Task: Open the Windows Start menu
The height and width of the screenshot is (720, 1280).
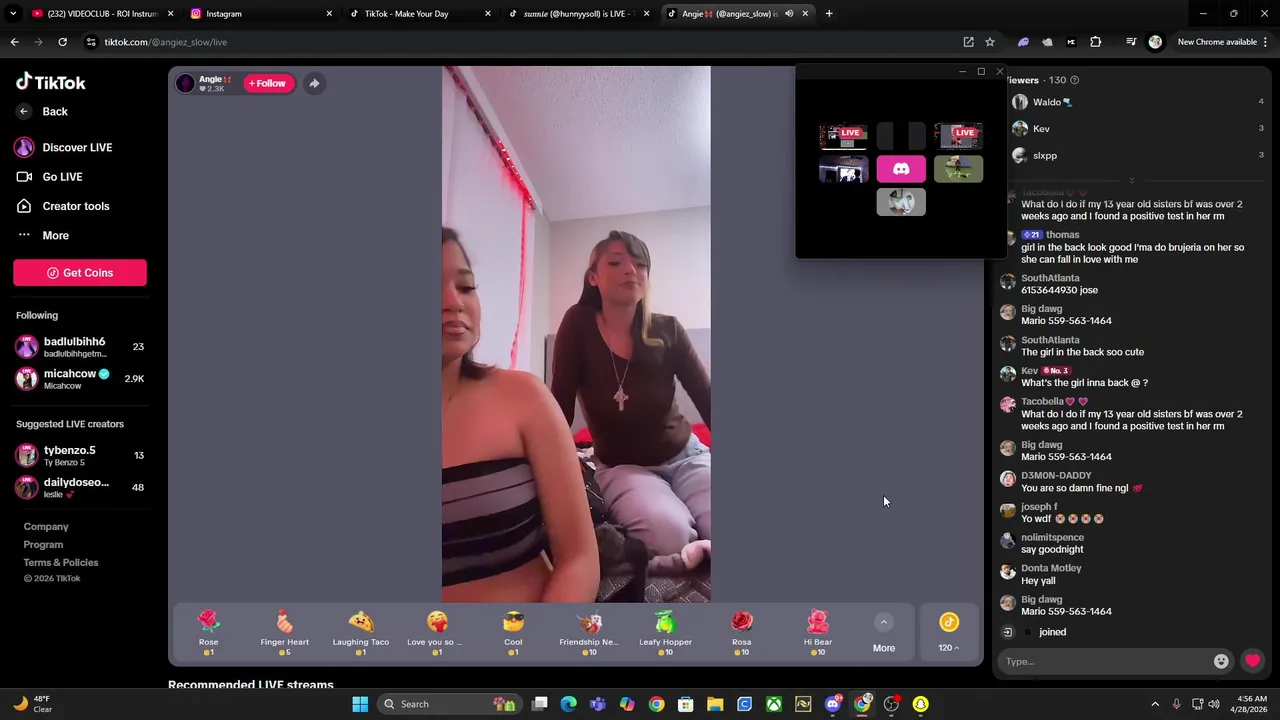Action: 360,704
